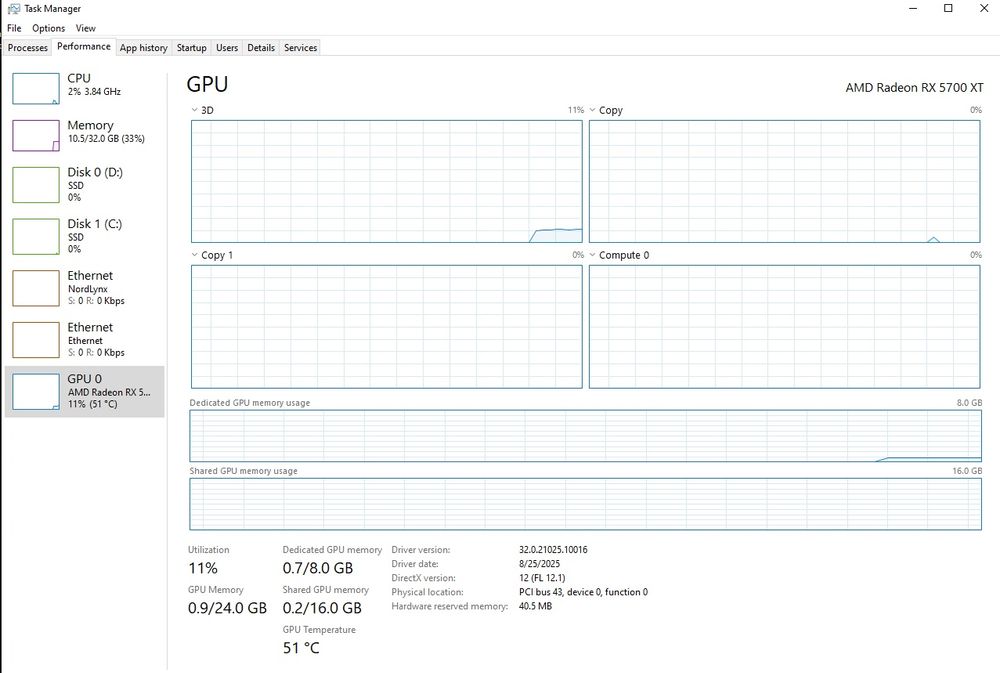Click the Dedicated GPU memory usage graph
The image size is (1000, 673).
585,436
